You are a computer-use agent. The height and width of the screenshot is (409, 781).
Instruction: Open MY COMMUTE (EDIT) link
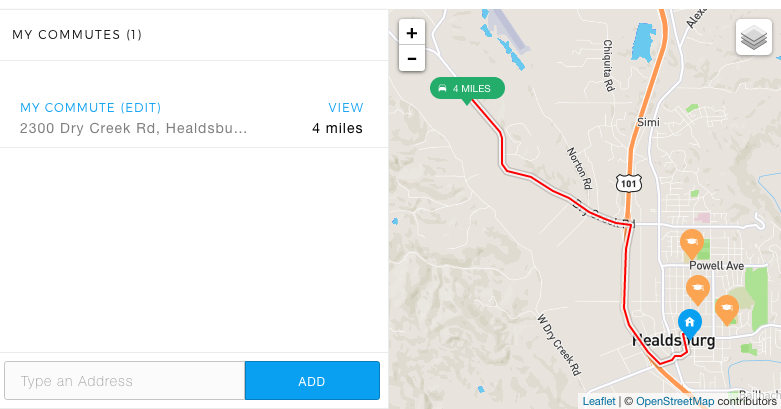(91, 108)
